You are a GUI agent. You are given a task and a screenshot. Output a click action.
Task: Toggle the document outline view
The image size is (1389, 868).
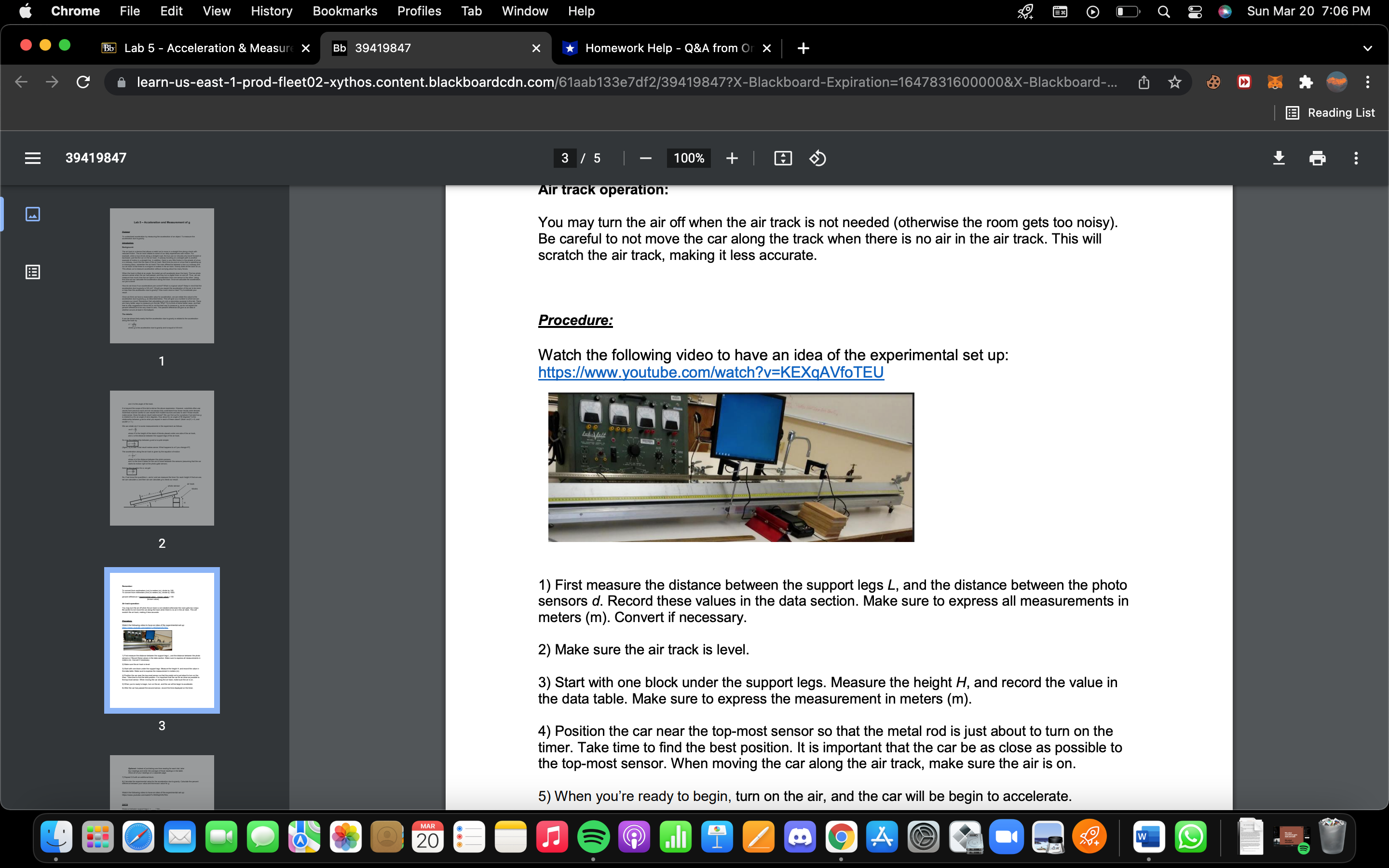tap(33, 272)
